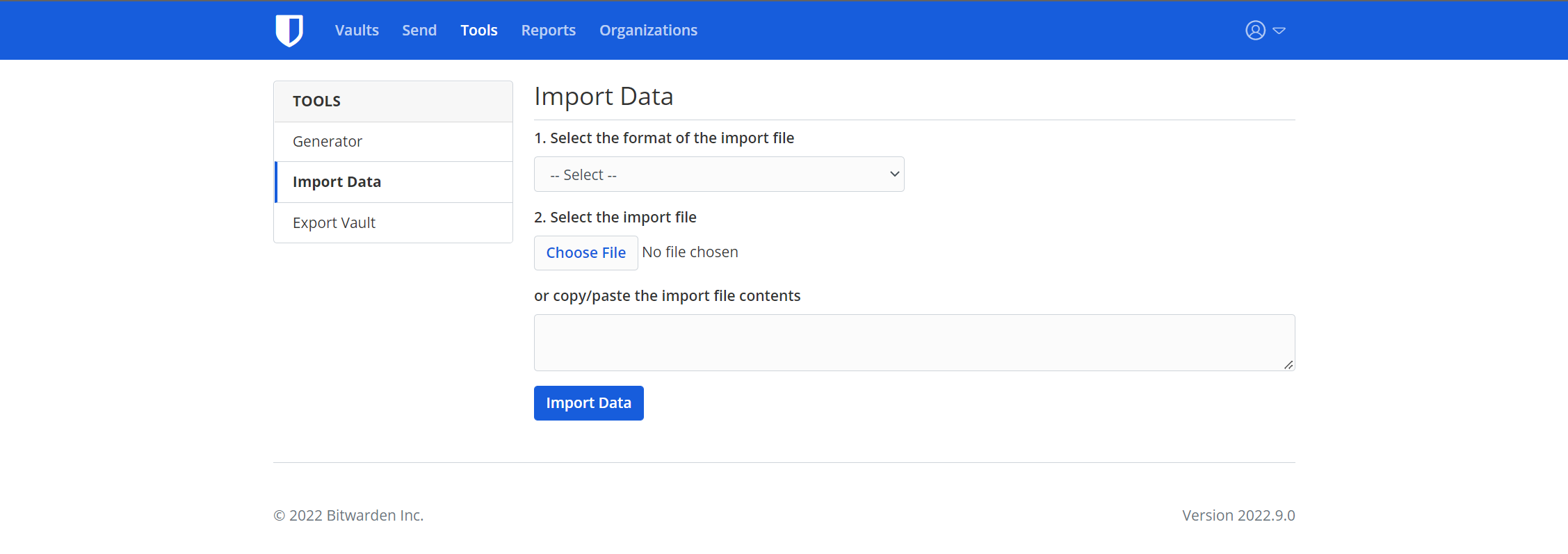Expand the import file format dropdown
The width and height of the screenshot is (1568, 554).
(719, 174)
